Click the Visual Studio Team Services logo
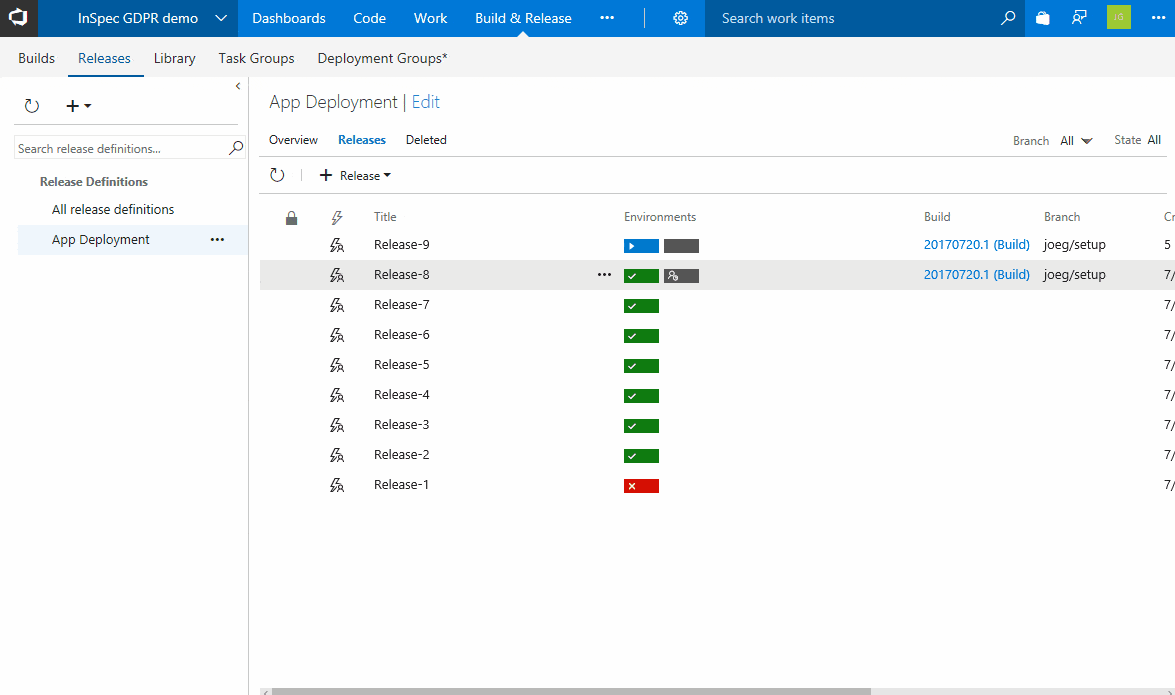Screen dimensions: 1175x695 click(x=19, y=18)
